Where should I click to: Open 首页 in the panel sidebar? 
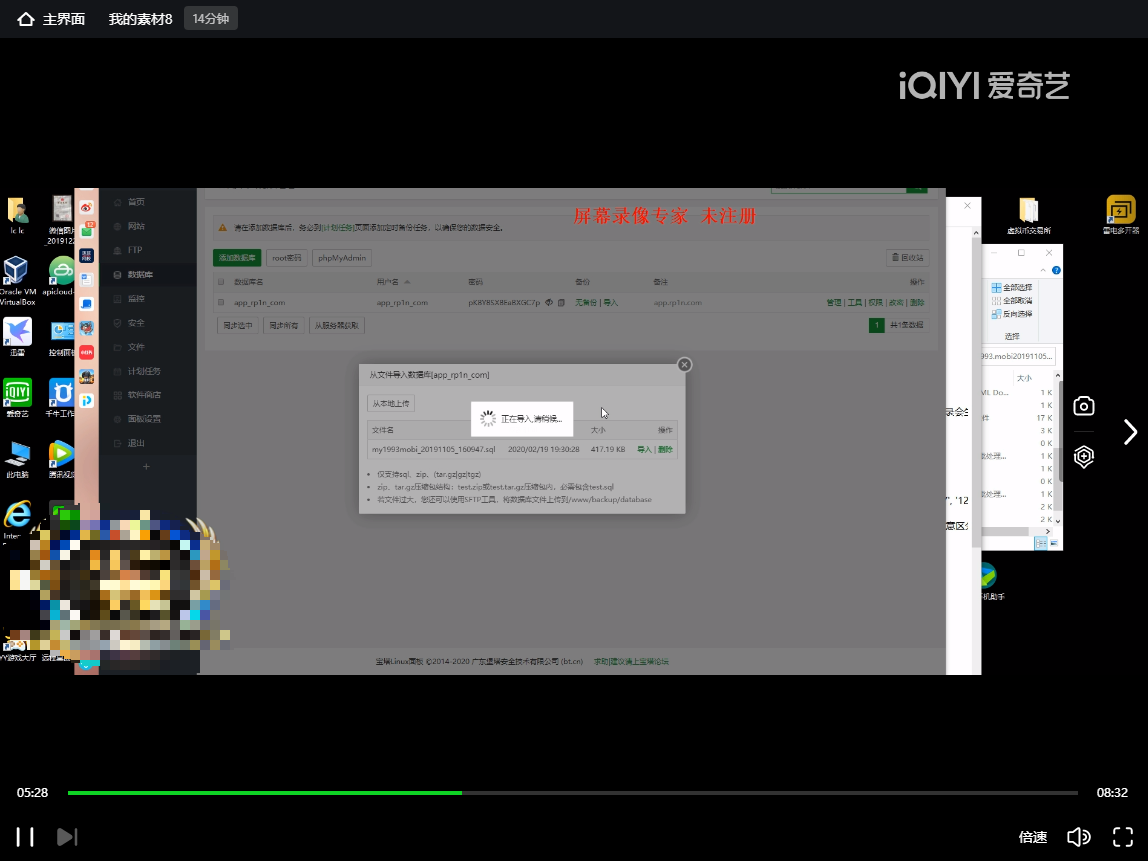136,202
